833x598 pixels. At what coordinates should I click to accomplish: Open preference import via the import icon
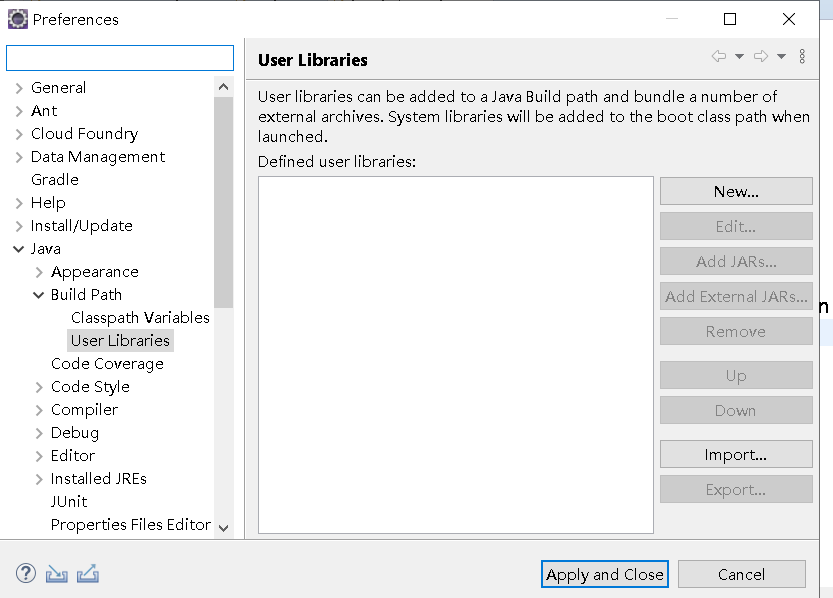[x=56, y=573]
